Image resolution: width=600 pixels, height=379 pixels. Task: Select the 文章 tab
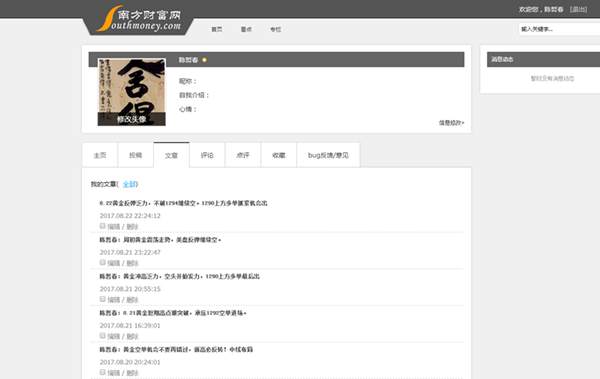(171, 155)
